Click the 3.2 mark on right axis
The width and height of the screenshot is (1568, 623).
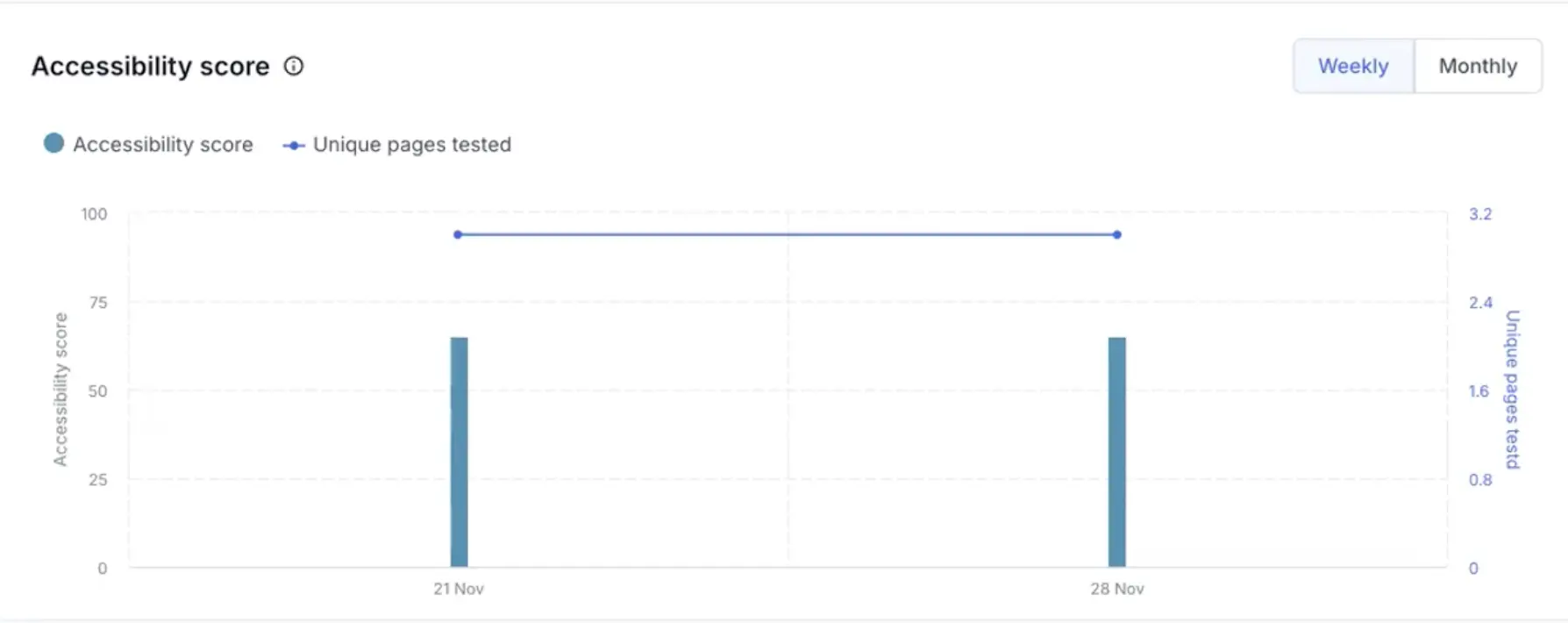click(1479, 213)
